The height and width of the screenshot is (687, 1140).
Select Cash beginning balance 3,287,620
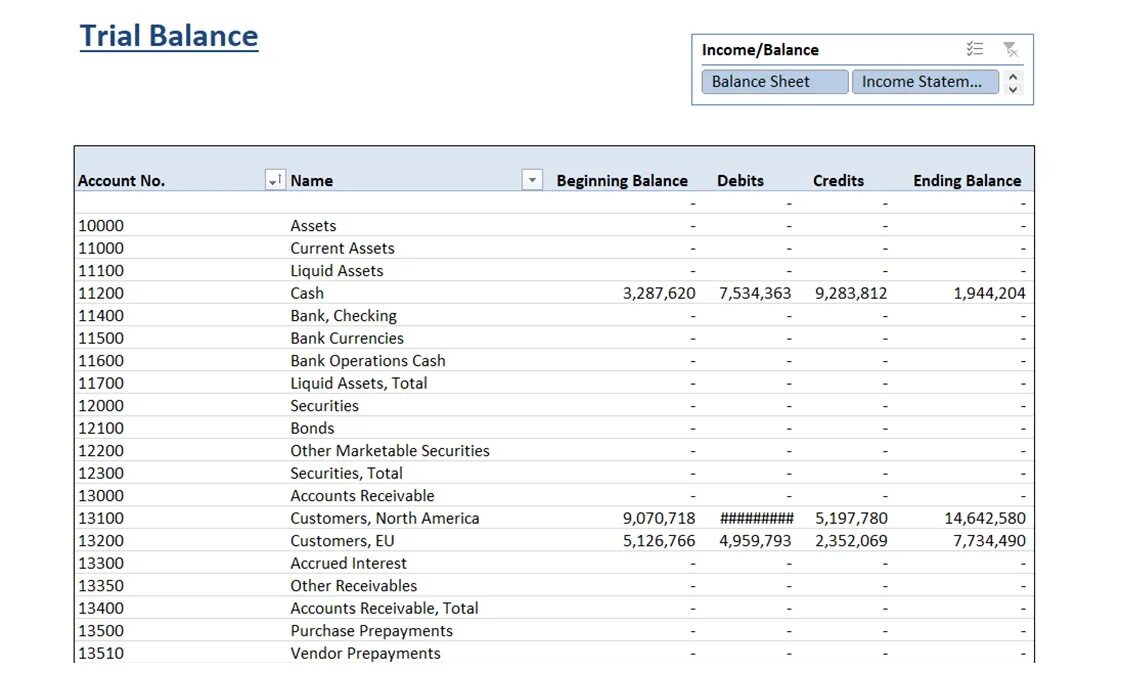(659, 293)
